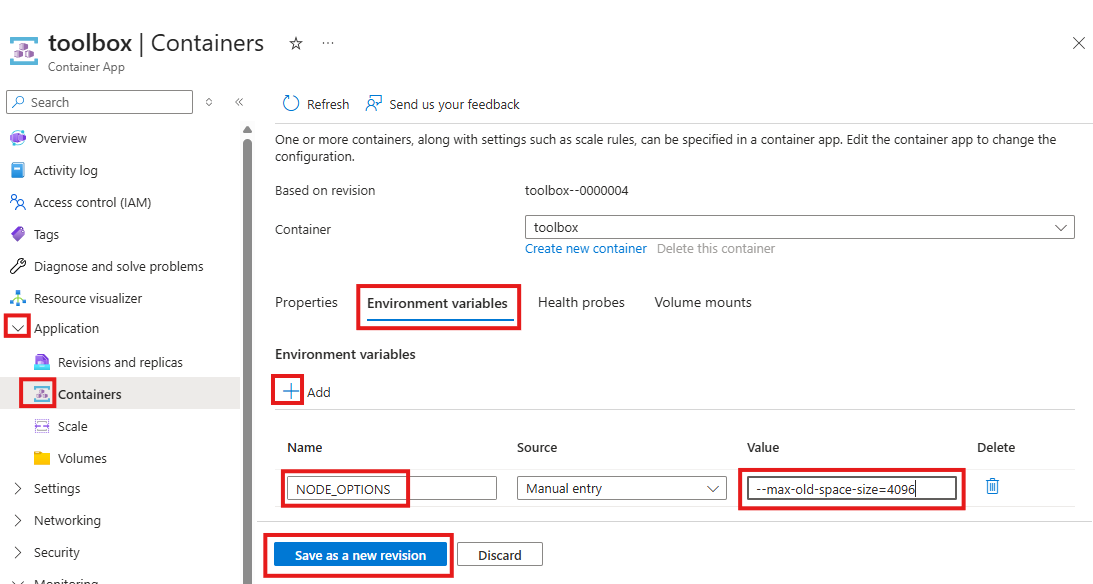Expand the Settings section

tap(18, 488)
